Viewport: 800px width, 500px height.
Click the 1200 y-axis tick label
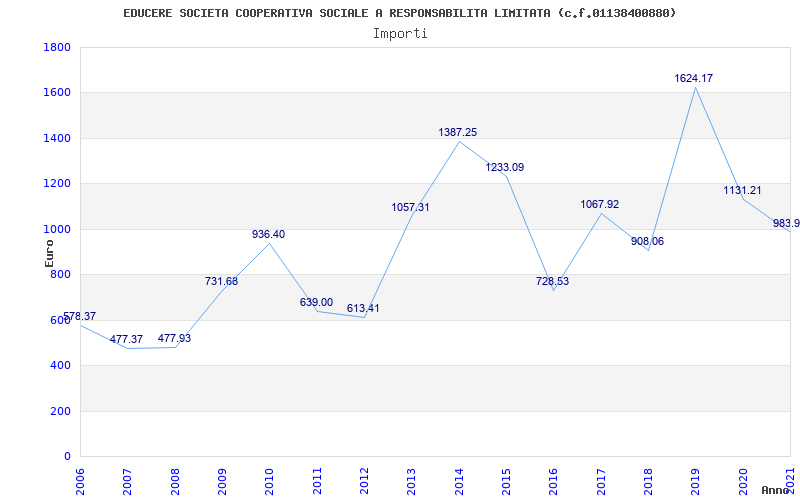pos(57,184)
